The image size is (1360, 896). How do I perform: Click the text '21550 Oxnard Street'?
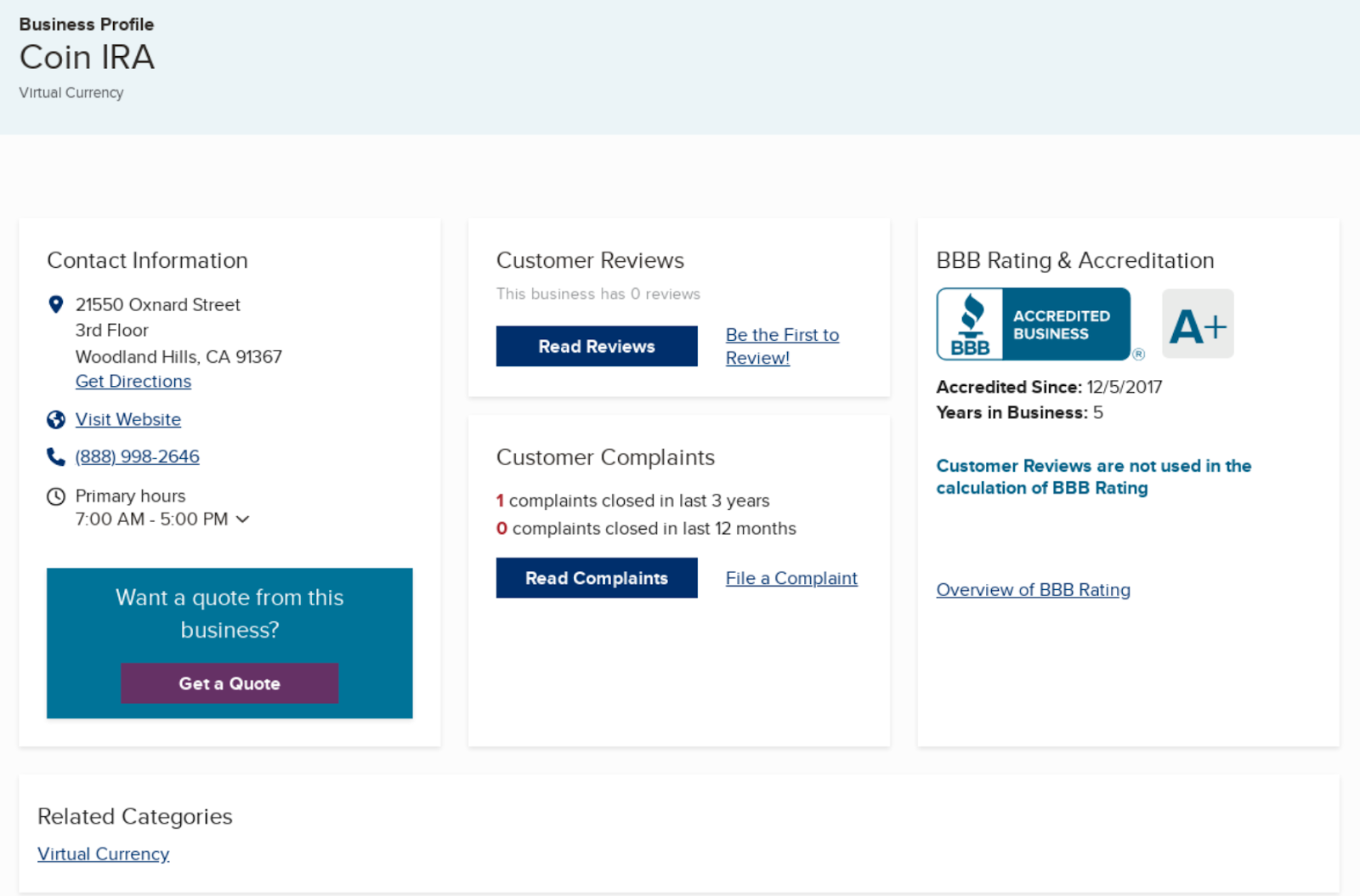pyautogui.click(x=158, y=304)
